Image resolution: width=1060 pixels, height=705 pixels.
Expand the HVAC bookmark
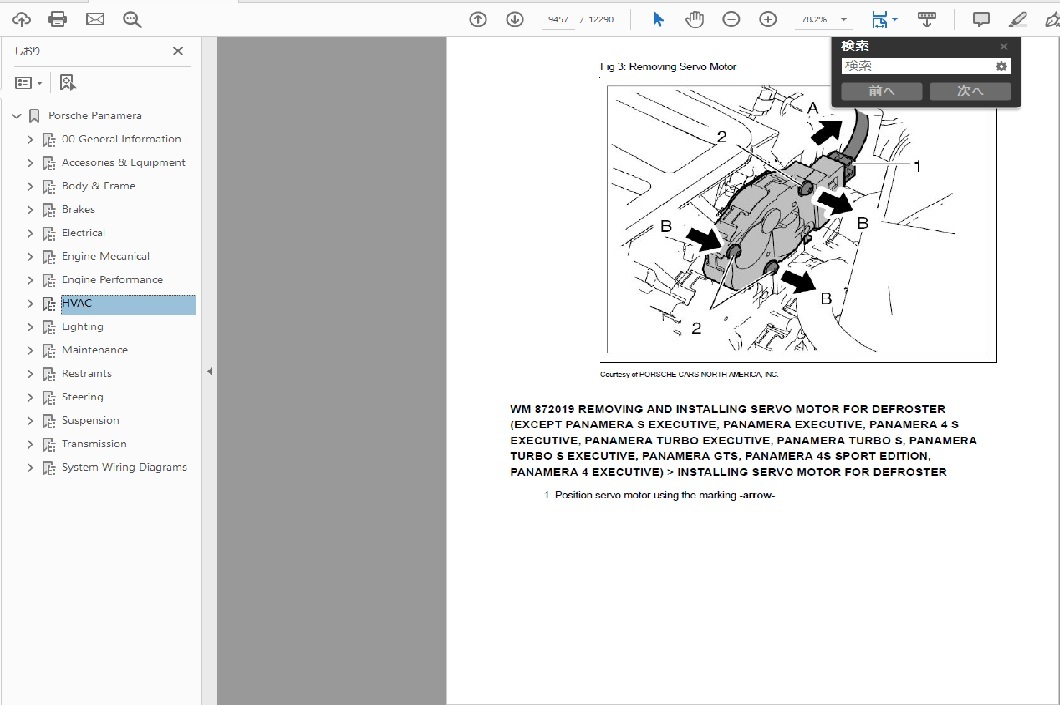click(30, 303)
